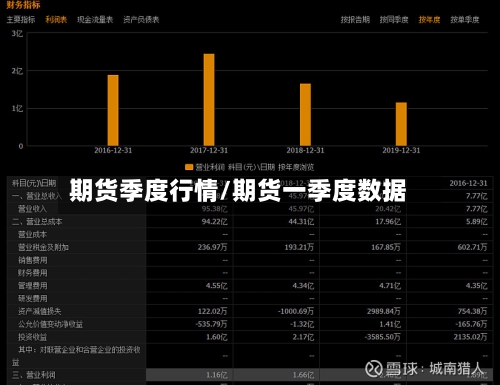Click the shortest bar for 2019-12-31

401,124
